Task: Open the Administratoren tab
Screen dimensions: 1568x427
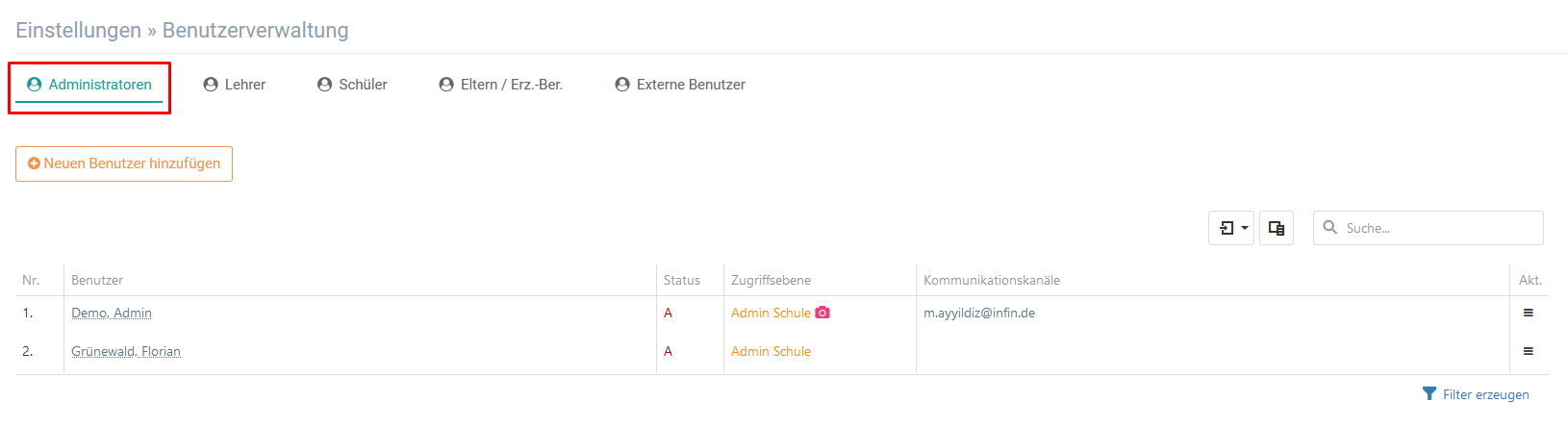Action: (x=89, y=85)
